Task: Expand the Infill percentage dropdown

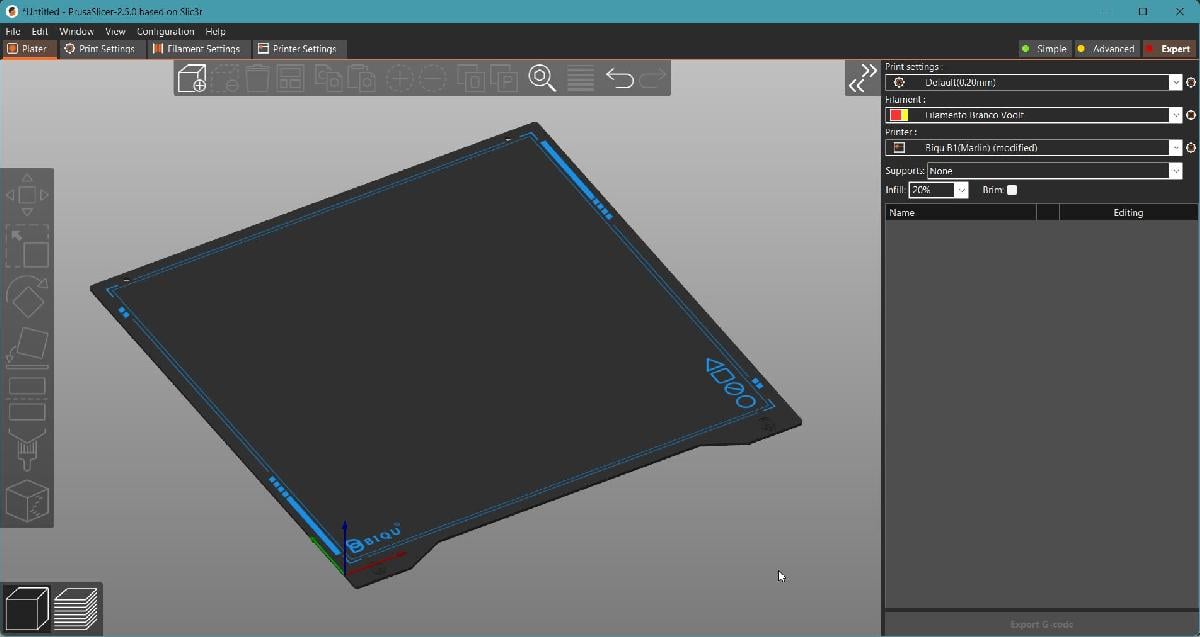Action: pyautogui.click(x=961, y=190)
